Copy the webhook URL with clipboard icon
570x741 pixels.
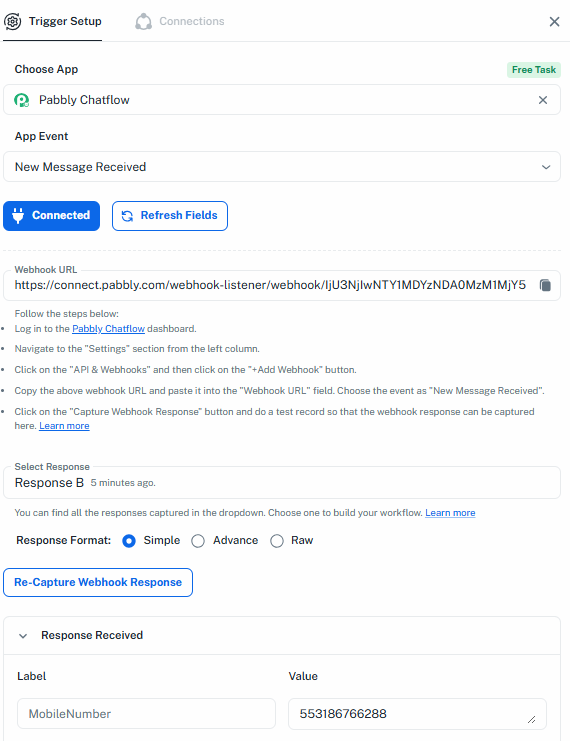click(545, 285)
